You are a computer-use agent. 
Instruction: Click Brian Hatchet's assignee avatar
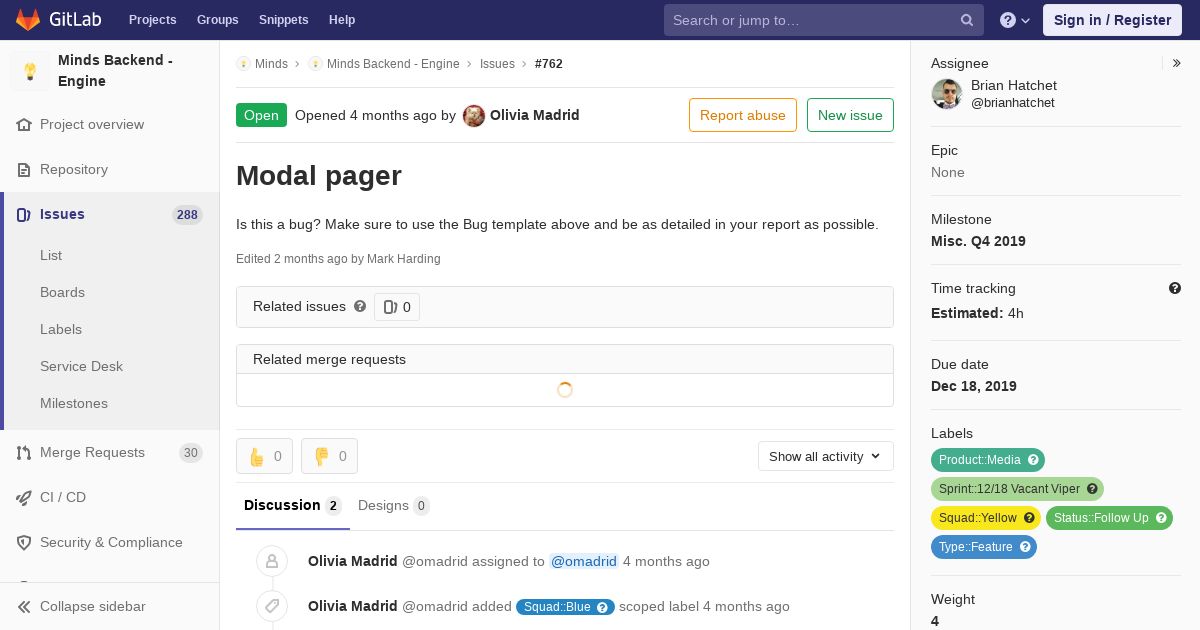947,94
